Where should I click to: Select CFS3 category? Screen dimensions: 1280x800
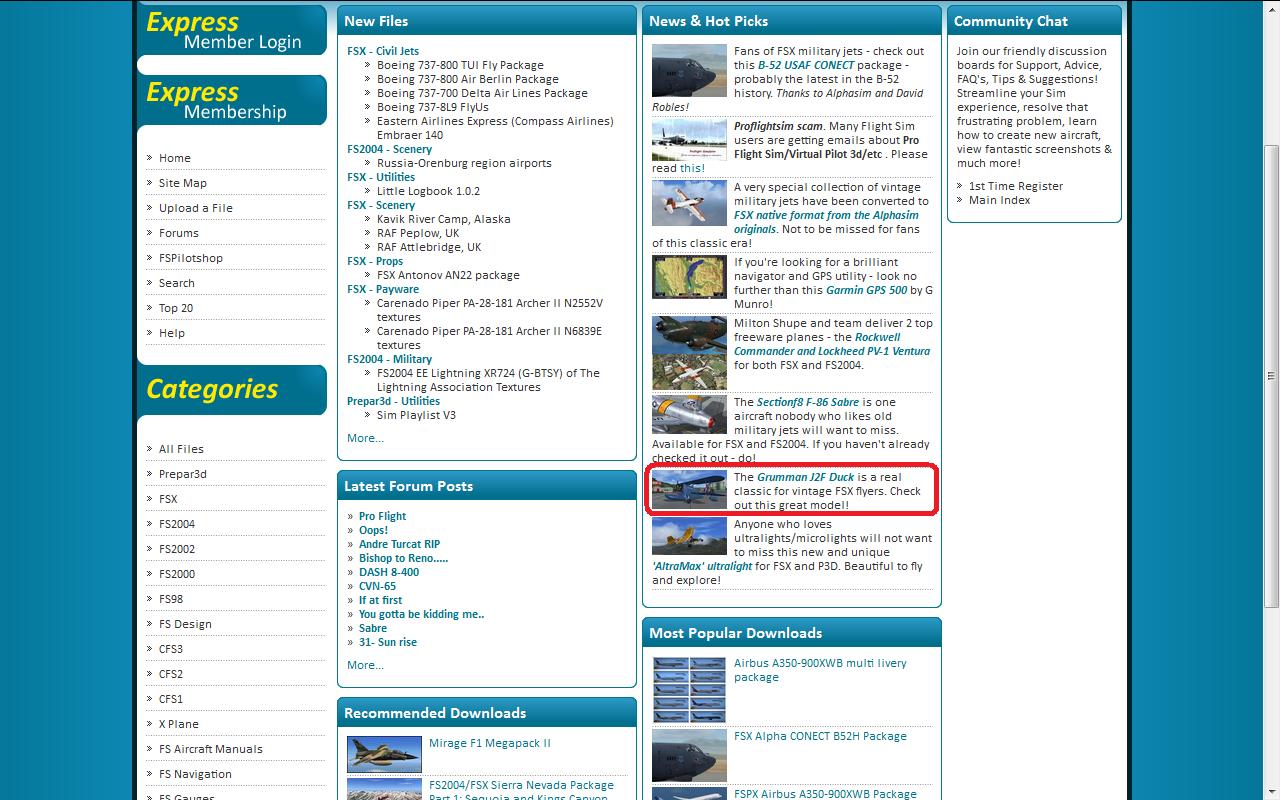point(171,649)
